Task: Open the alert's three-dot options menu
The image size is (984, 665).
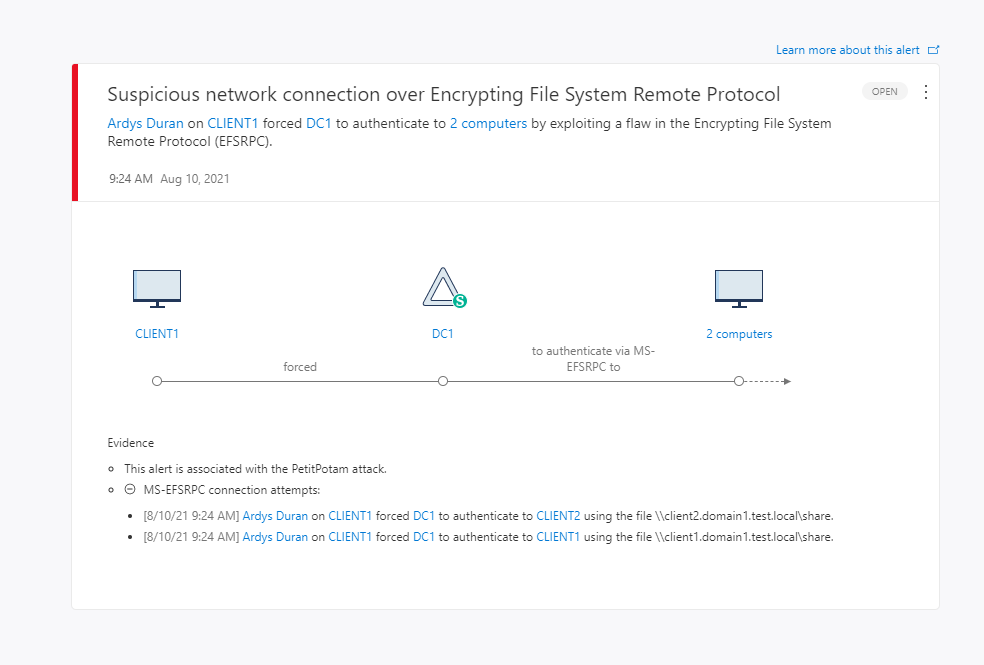Action: pos(926,92)
